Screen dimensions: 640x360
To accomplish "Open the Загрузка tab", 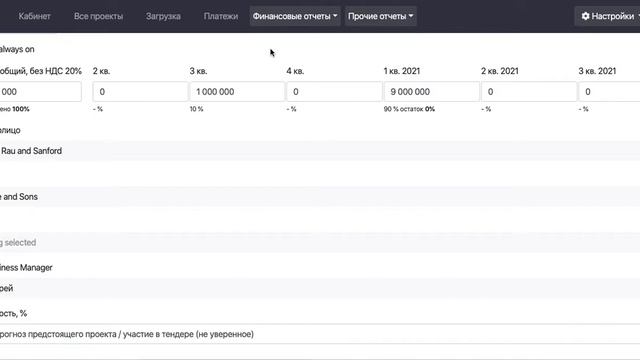I will pos(163,16).
